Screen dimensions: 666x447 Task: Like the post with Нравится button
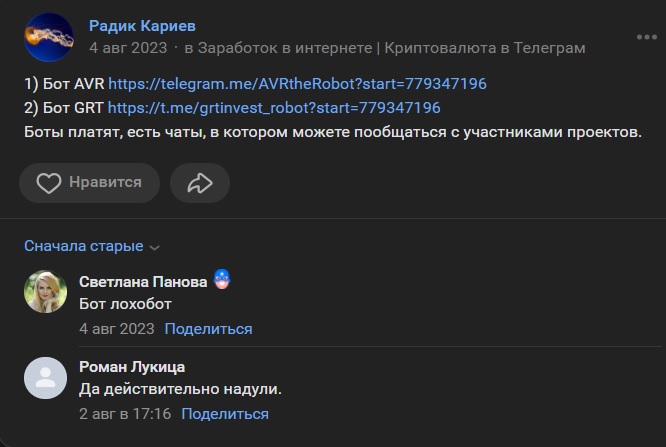pyautogui.click(x=89, y=183)
